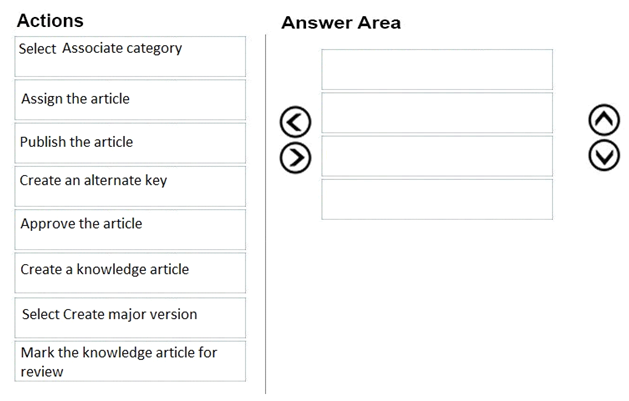Click the 'Answer Area' heading
This screenshot has width=629, height=401.
pyautogui.click(x=341, y=22)
